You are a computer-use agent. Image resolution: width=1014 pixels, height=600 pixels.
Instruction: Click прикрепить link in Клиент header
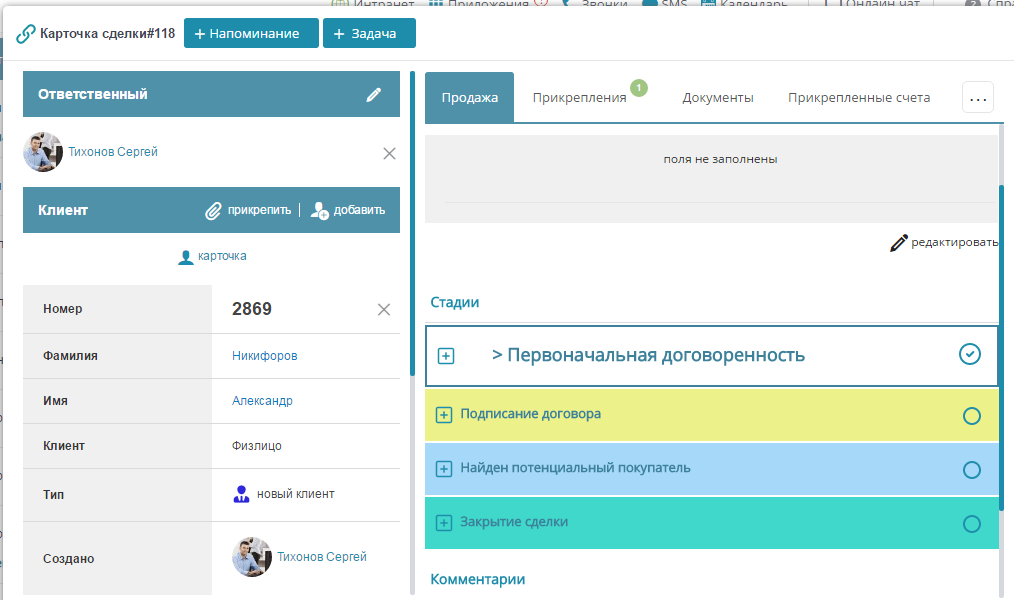pyautogui.click(x=259, y=210)
